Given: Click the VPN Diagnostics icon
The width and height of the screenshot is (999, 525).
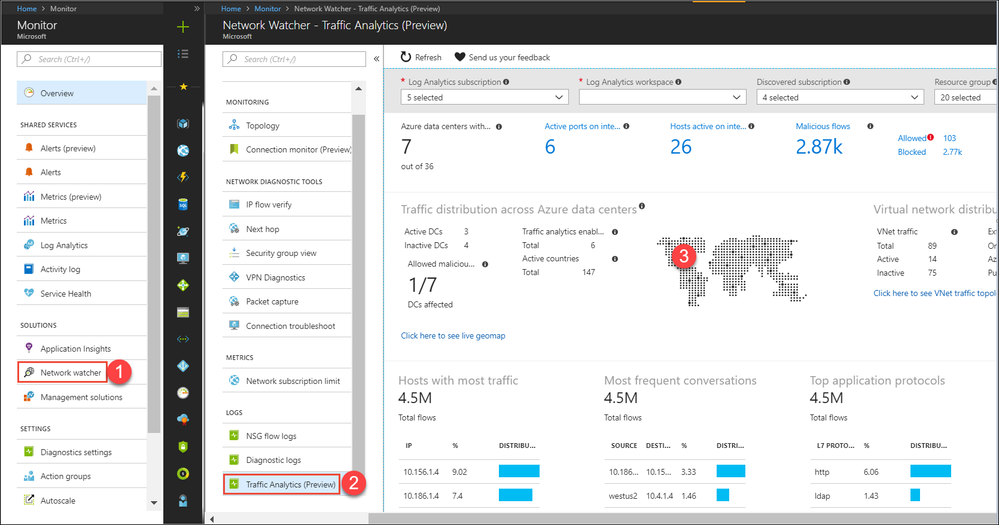Looking at the screenshot, I should pos(234,277).
